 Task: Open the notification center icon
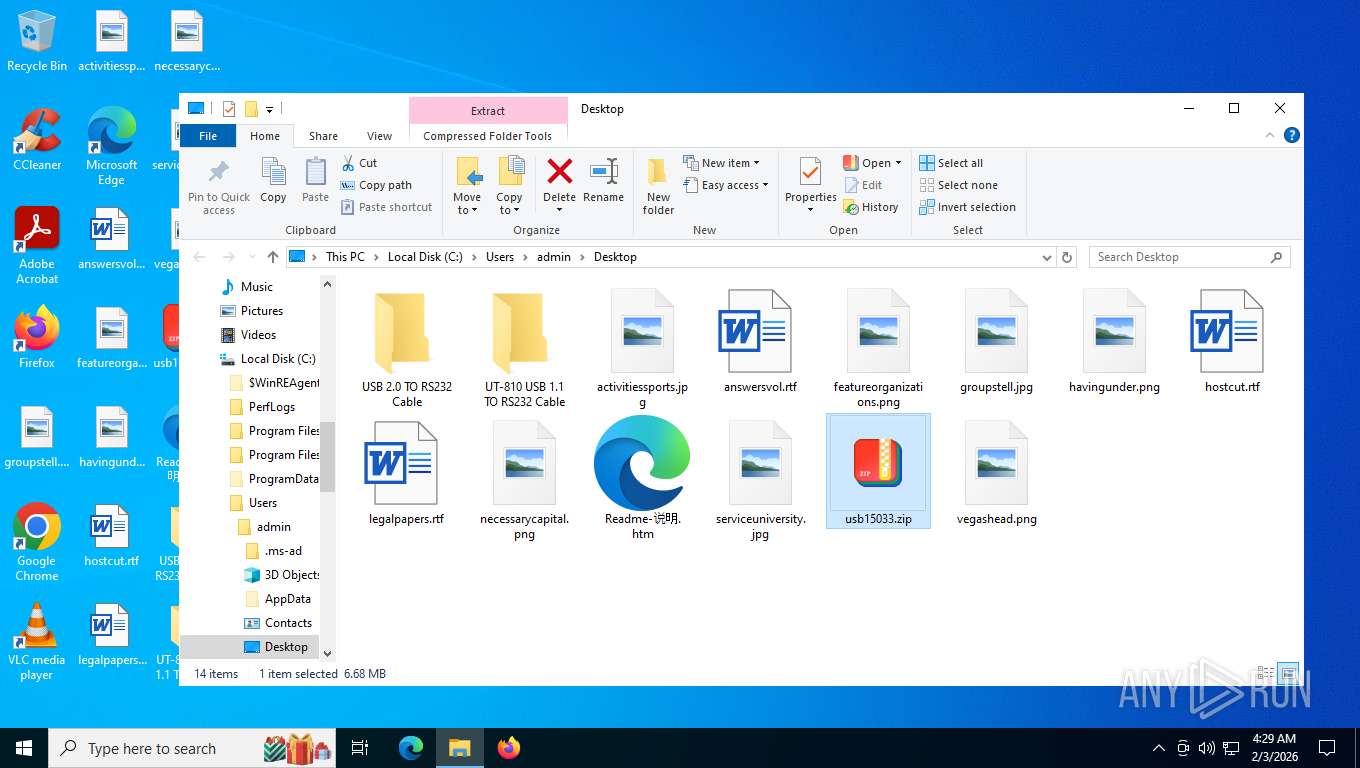1327,748
